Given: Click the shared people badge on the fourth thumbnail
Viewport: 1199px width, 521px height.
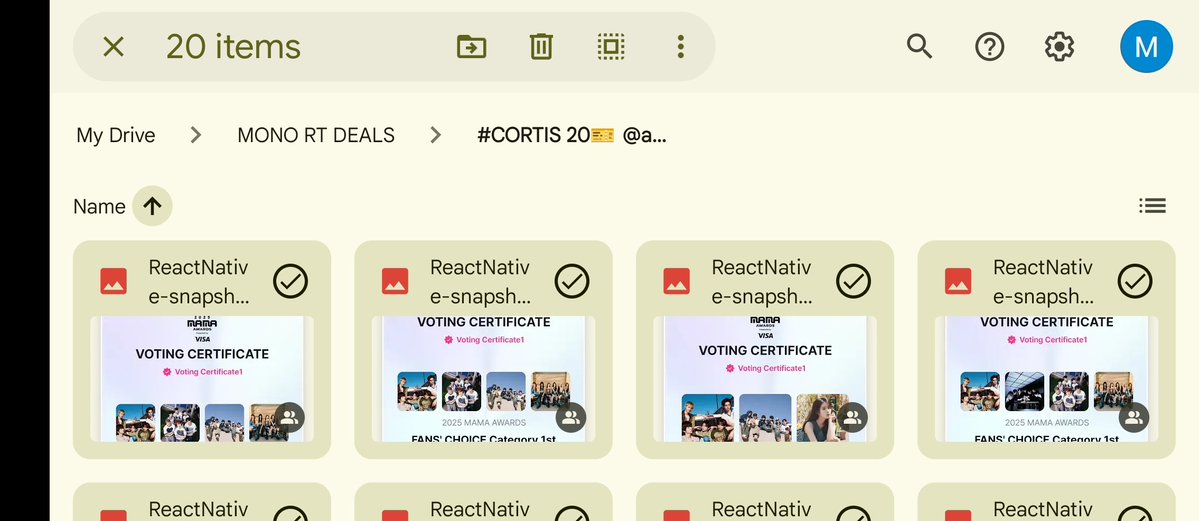Looking at the screenshot, I should click(x=1134, y=418).
